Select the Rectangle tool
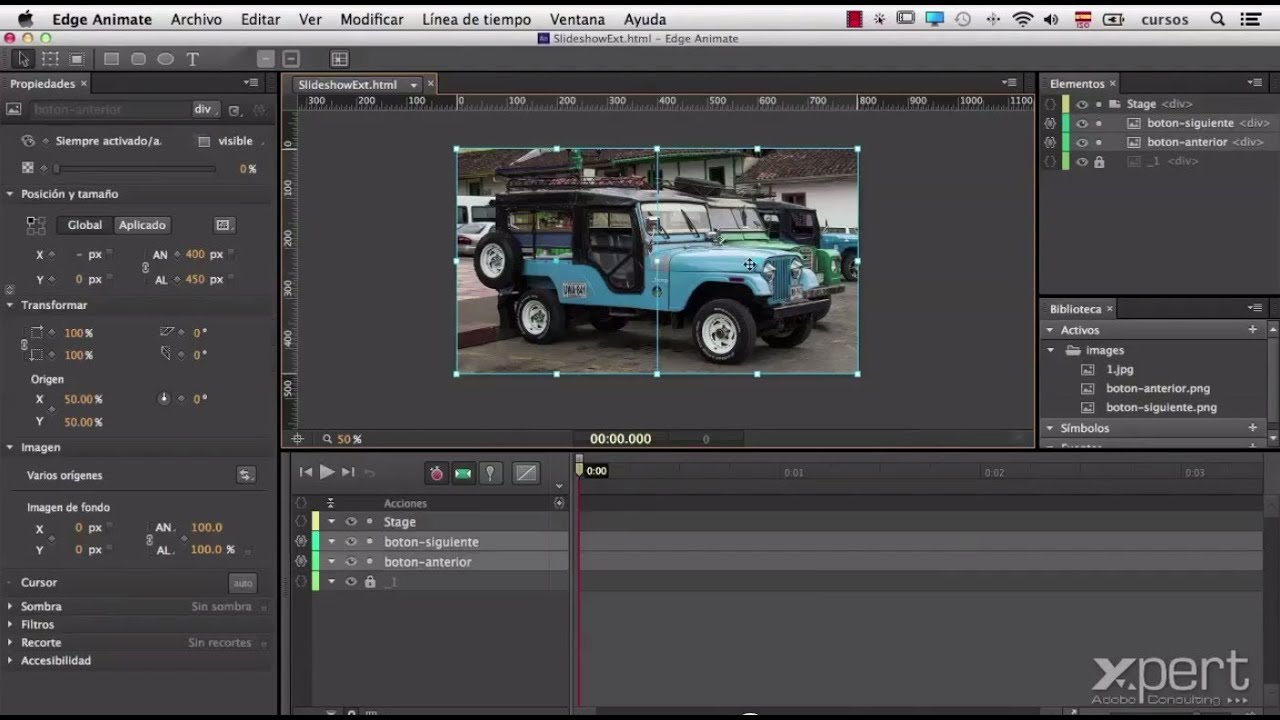 111,59
